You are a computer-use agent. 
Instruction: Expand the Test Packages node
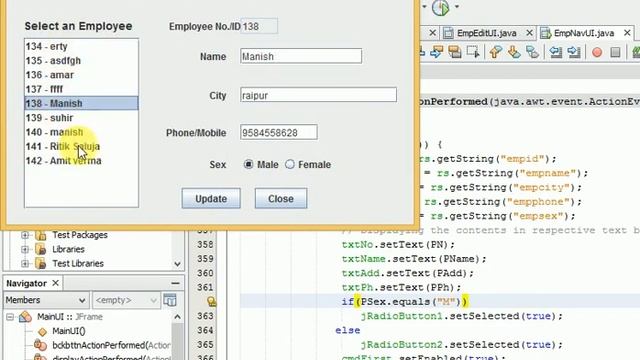(25, 235)
